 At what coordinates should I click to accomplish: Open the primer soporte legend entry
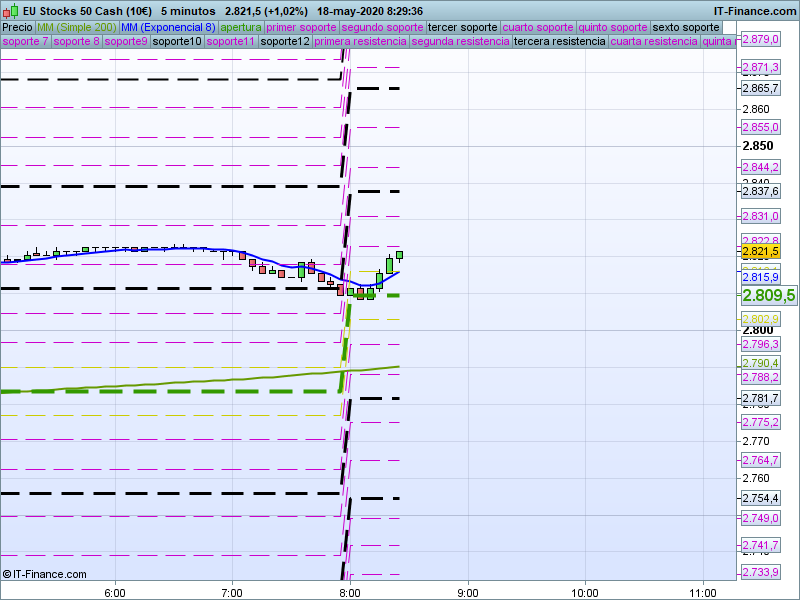[302, 27]
